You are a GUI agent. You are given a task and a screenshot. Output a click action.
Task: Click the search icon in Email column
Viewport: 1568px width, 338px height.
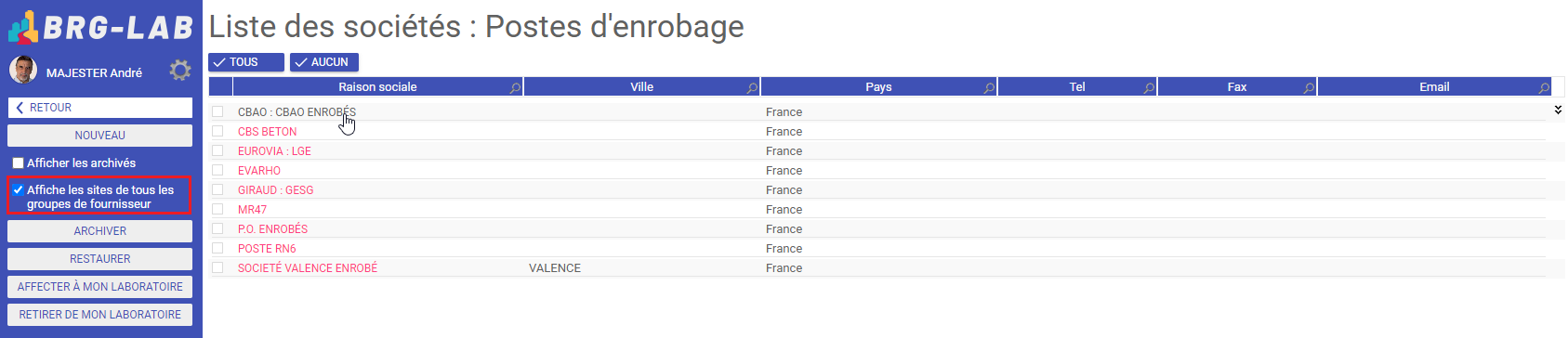[1544, 87]
